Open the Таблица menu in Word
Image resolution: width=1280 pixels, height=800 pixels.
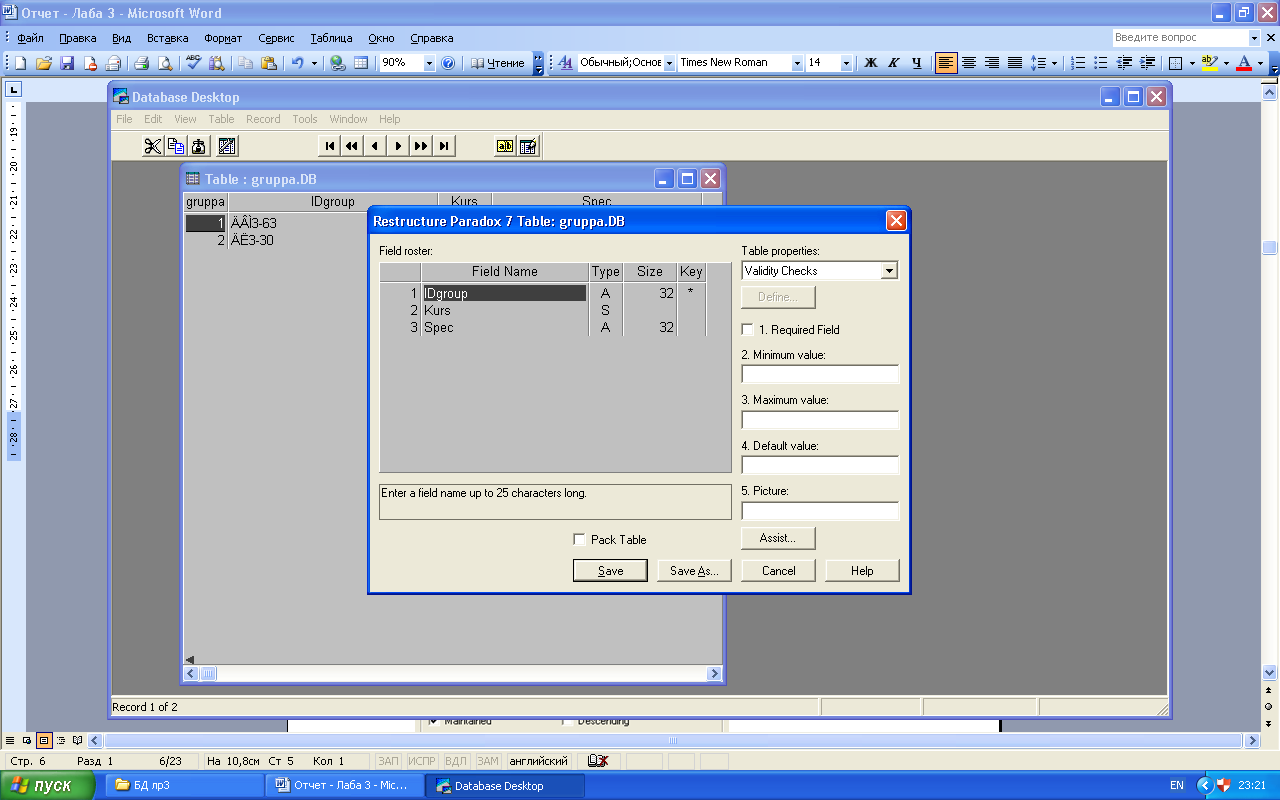tap(331, 38)
